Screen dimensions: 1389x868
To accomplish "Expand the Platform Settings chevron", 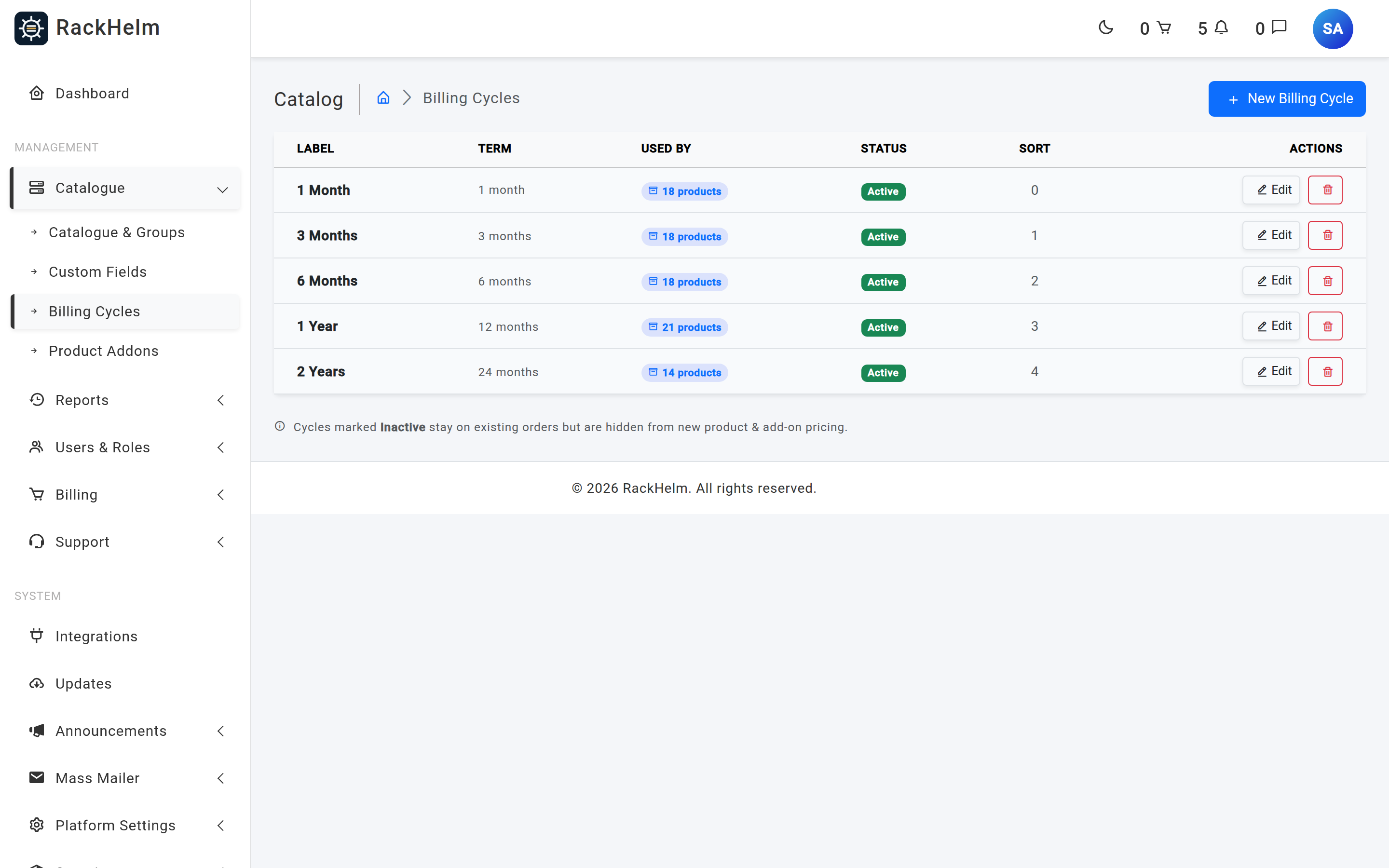I will [221, 825].
